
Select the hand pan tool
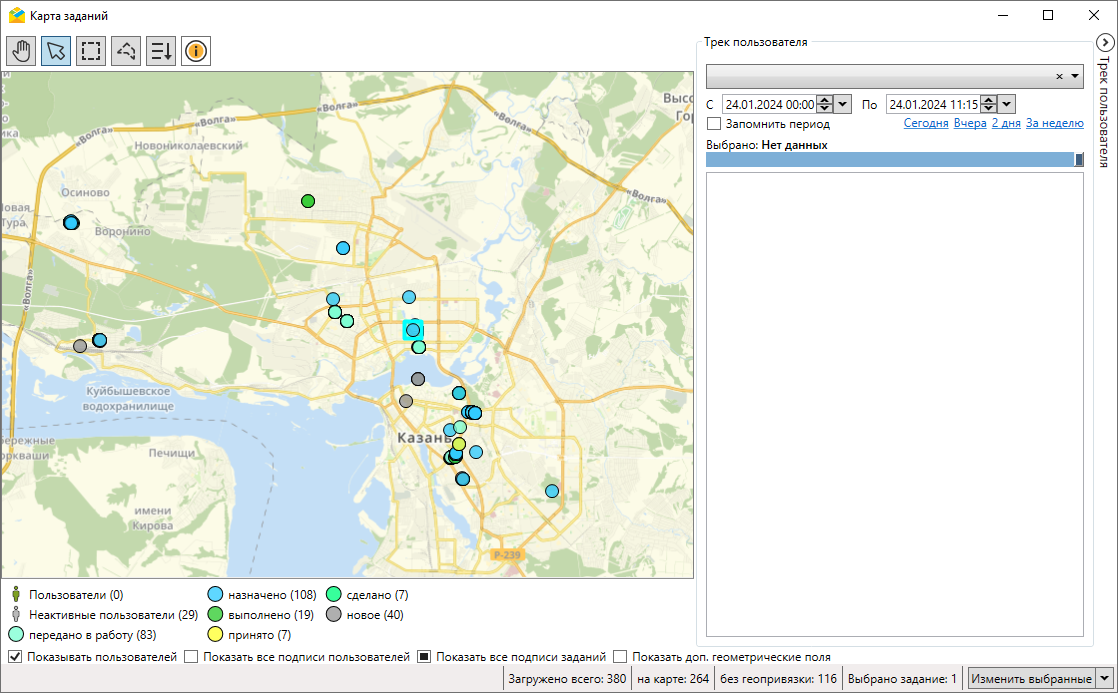coord(21,51)
